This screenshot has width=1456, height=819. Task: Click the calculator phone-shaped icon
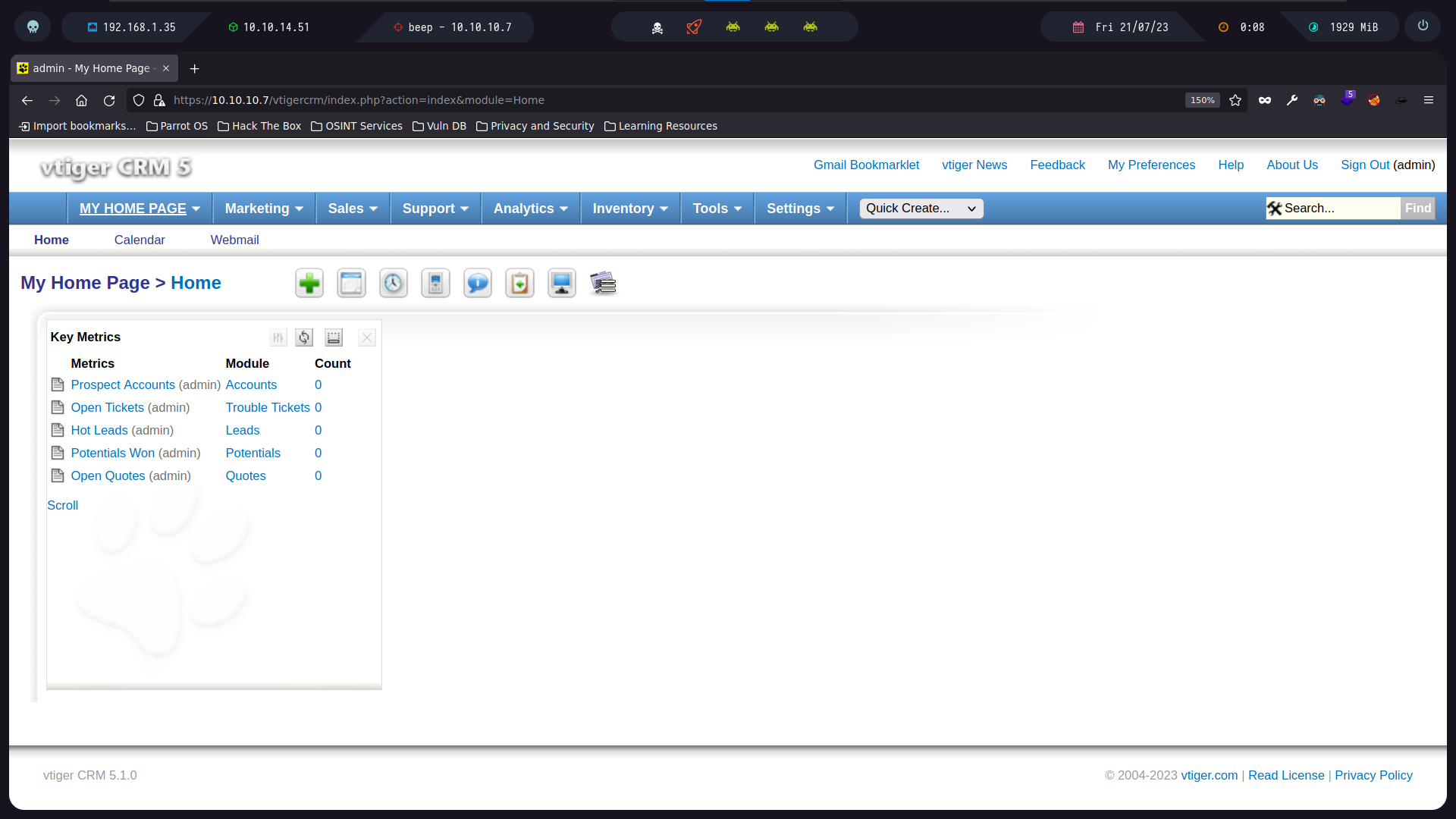435,284
